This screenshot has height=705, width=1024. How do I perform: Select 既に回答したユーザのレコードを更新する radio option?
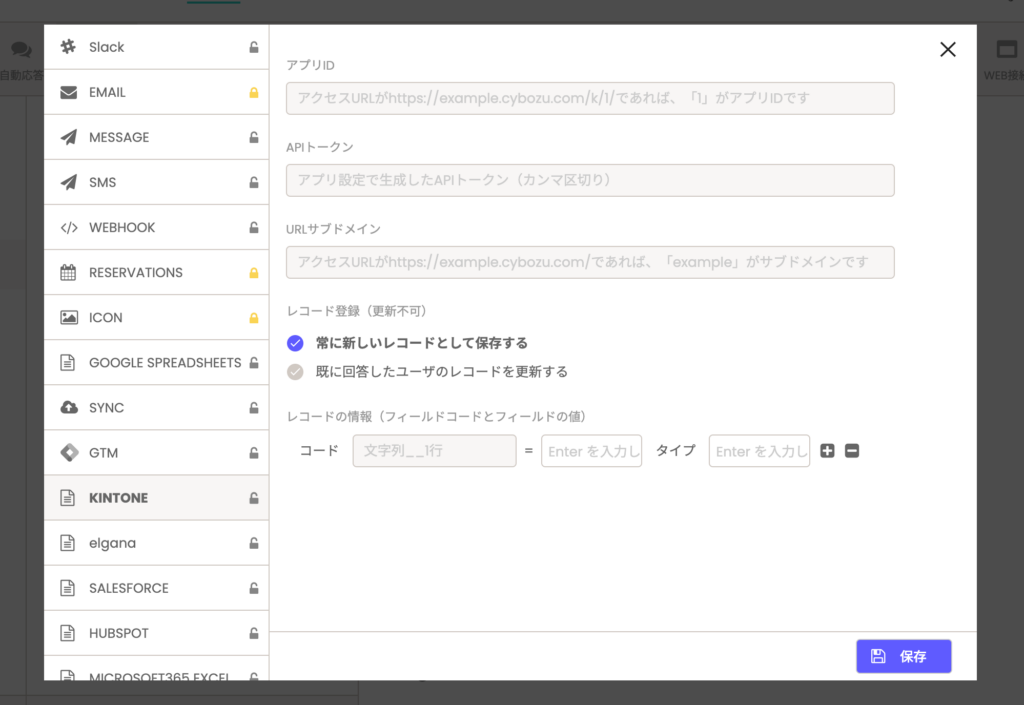pos(295,372)
